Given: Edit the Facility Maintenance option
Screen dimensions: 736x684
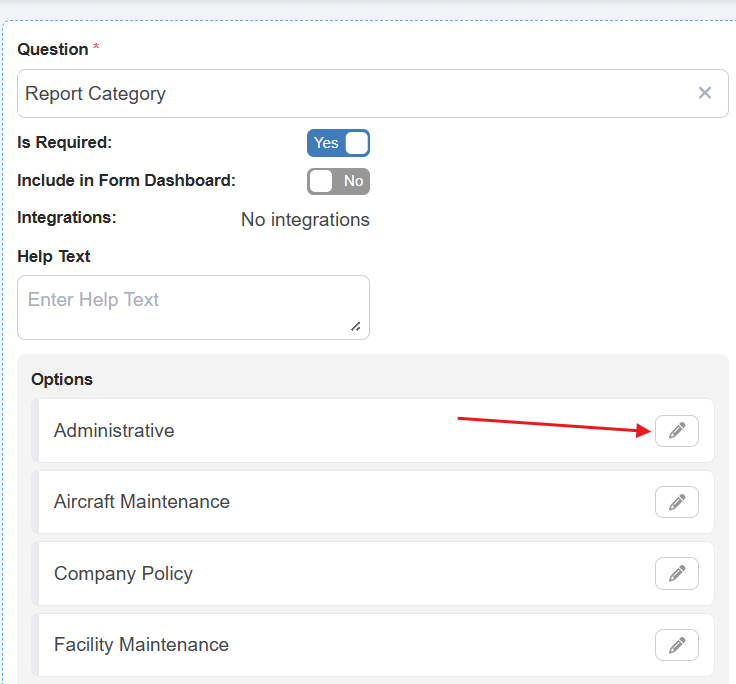Looking at the screenshot, I should (x=677, y=645).
